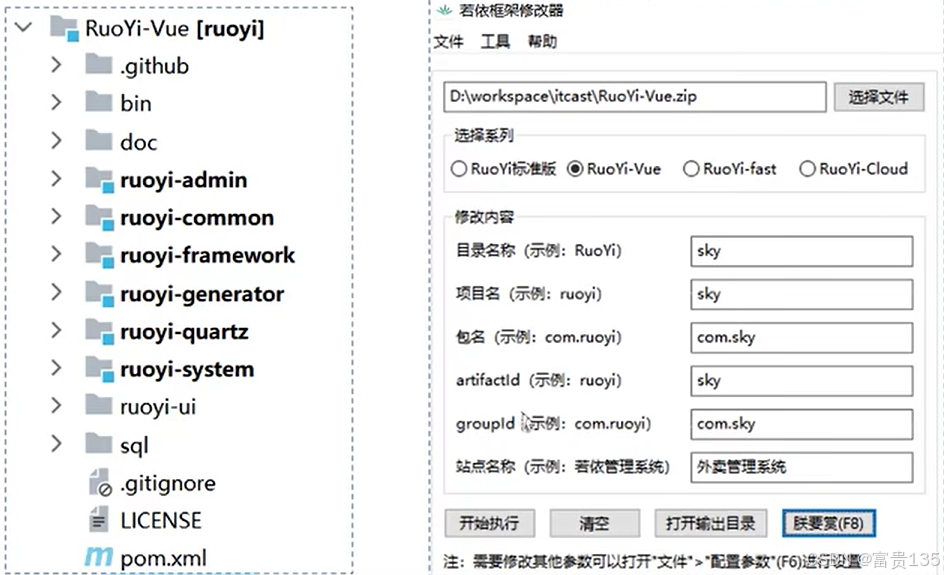The image size is (944, 575).
Task: Click the ruoyi-framework module folder icon
Action: click(99, 255)
